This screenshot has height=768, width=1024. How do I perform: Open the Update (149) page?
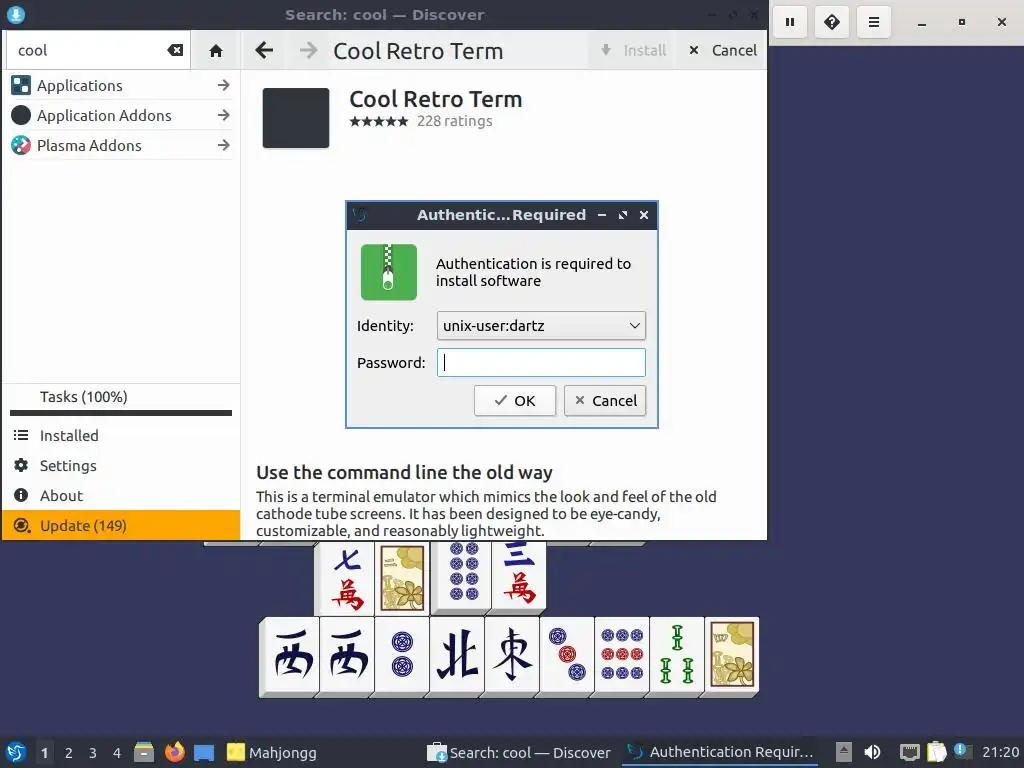(121, 526)
